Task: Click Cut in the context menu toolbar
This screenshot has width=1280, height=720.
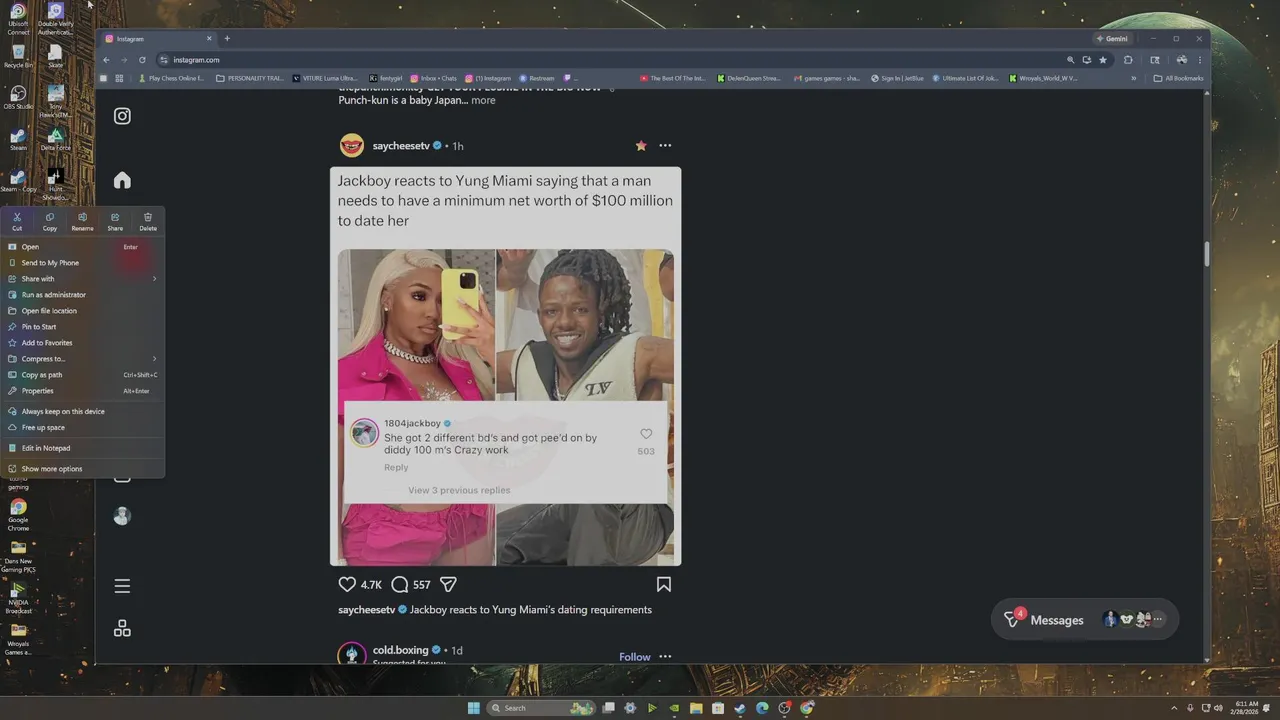Action: click(17, 221)
